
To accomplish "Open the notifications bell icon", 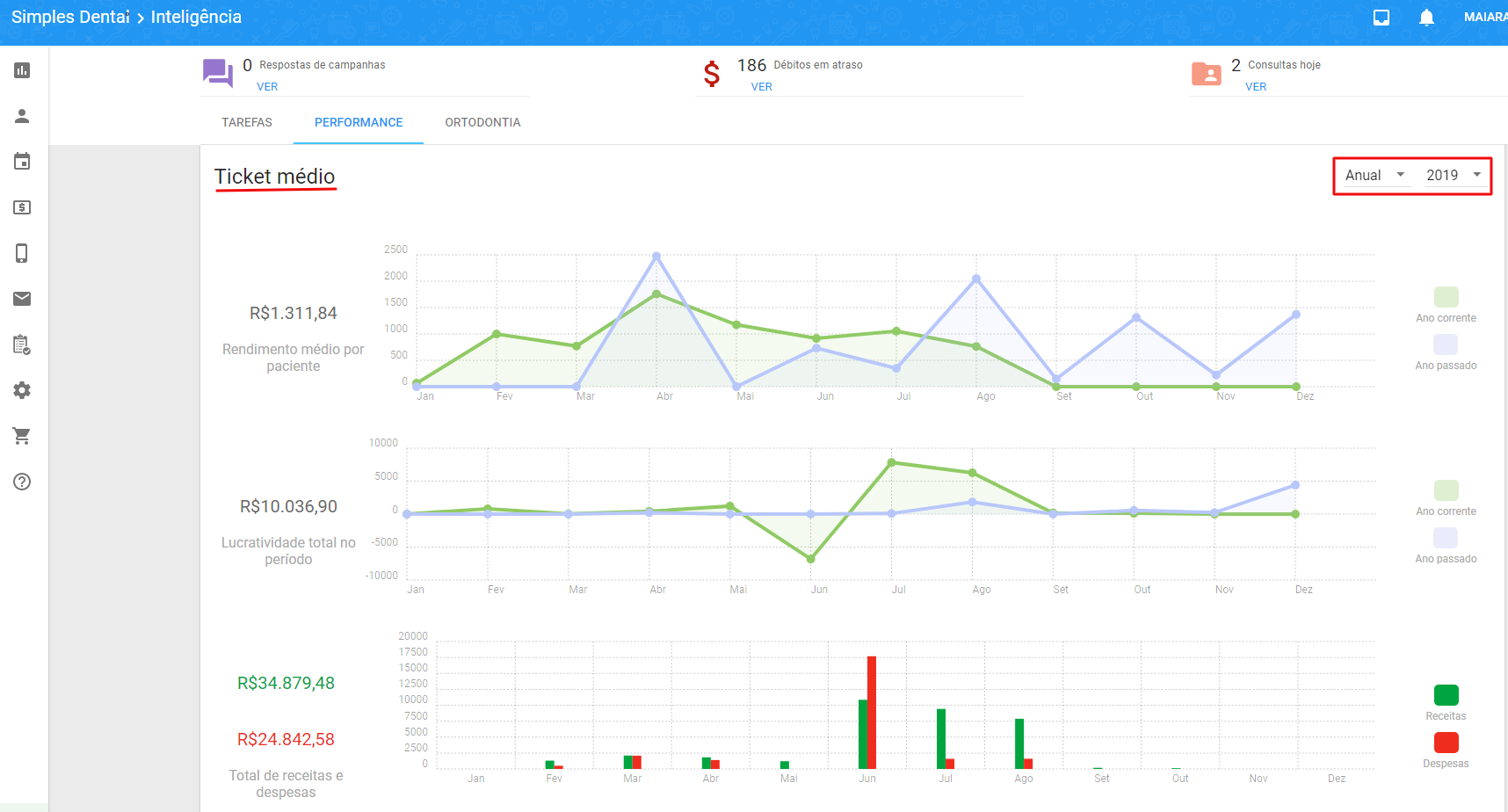I will coord(1426,18).
